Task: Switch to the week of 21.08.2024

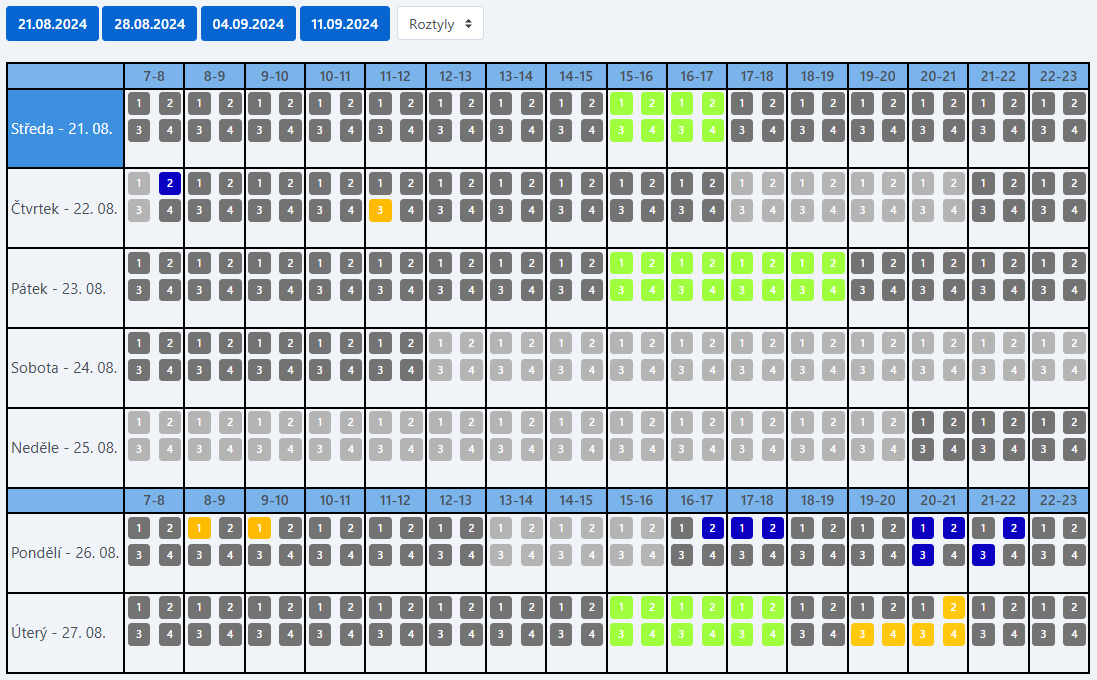Action: point(52,24)
